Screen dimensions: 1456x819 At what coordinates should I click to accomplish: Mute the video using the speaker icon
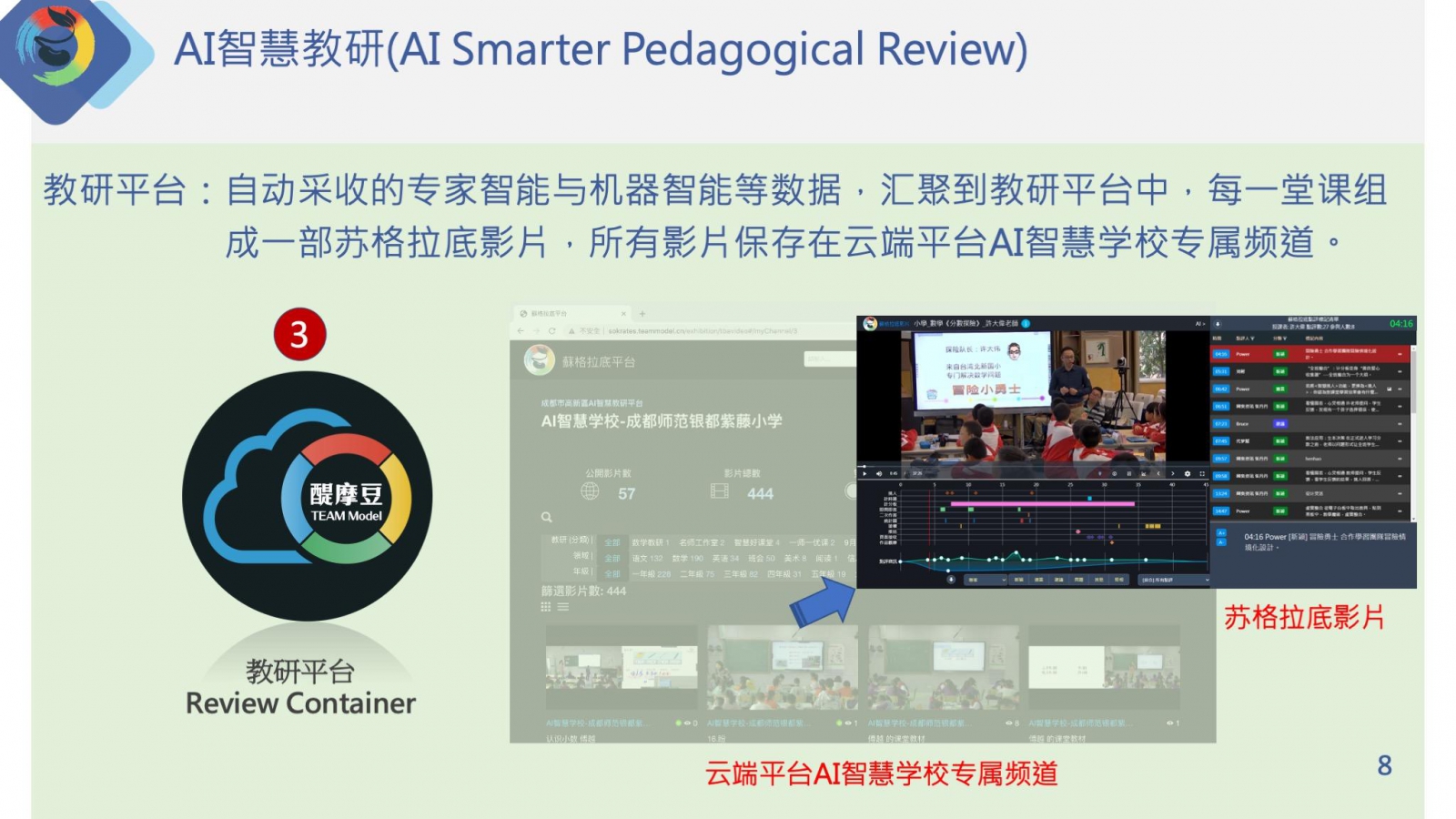878,473
